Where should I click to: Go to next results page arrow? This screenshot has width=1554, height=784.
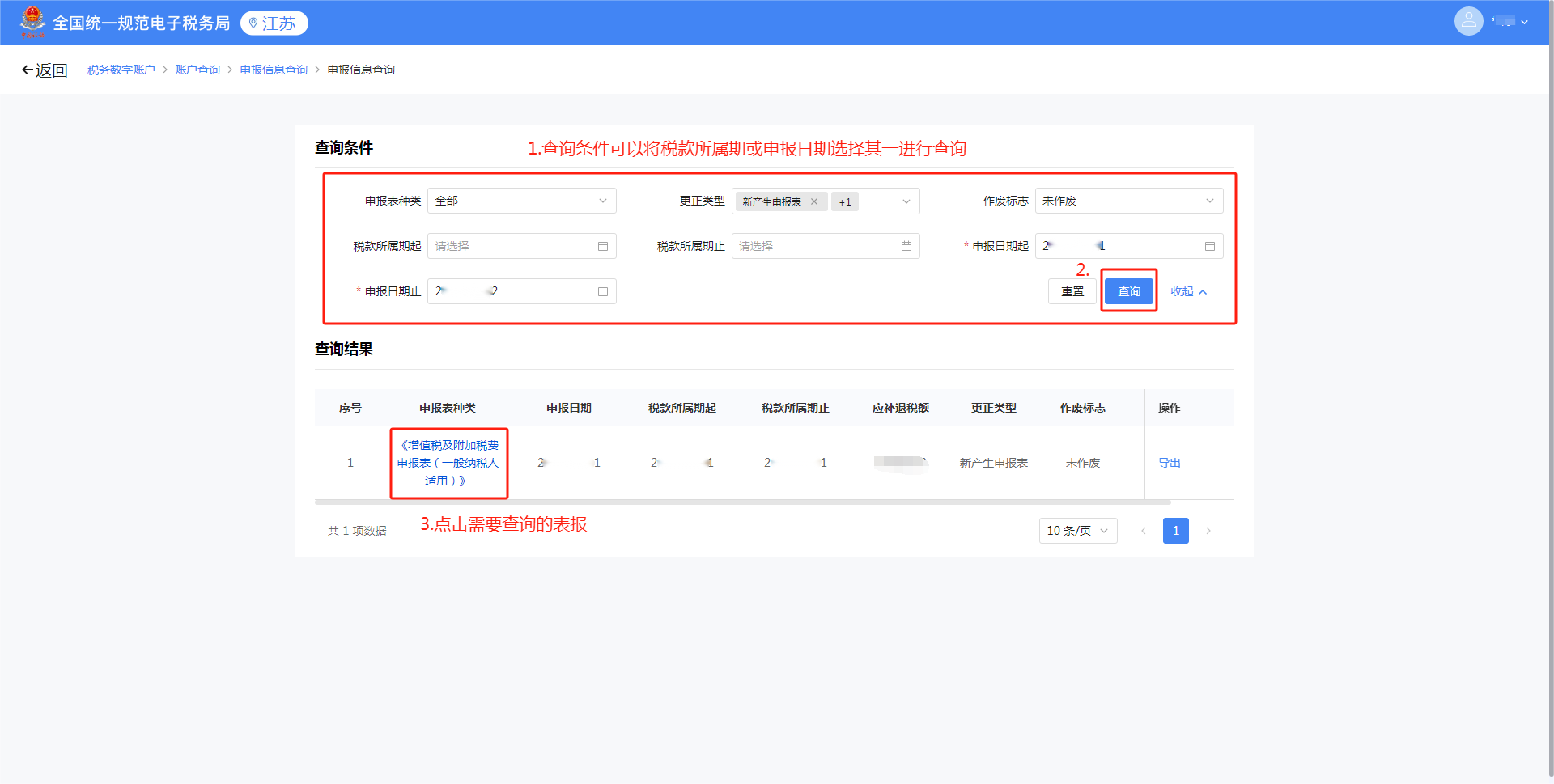1208,531
